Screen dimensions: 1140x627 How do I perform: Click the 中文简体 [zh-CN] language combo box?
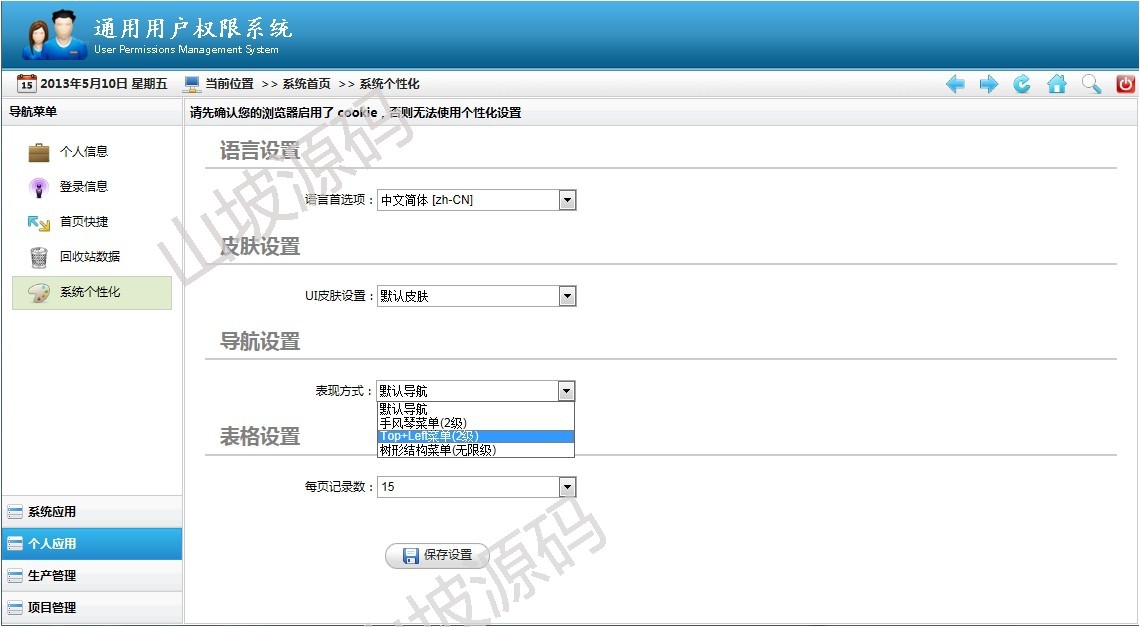click(476, 200)
